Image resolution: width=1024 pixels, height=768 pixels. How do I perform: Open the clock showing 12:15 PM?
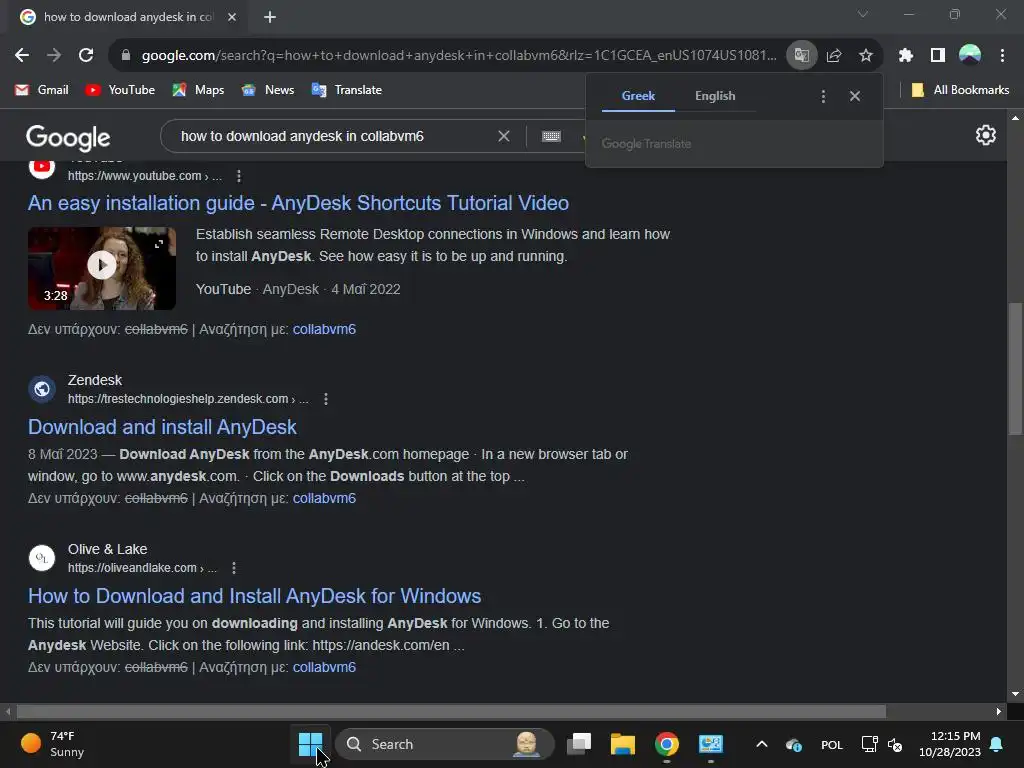point(950,744)
